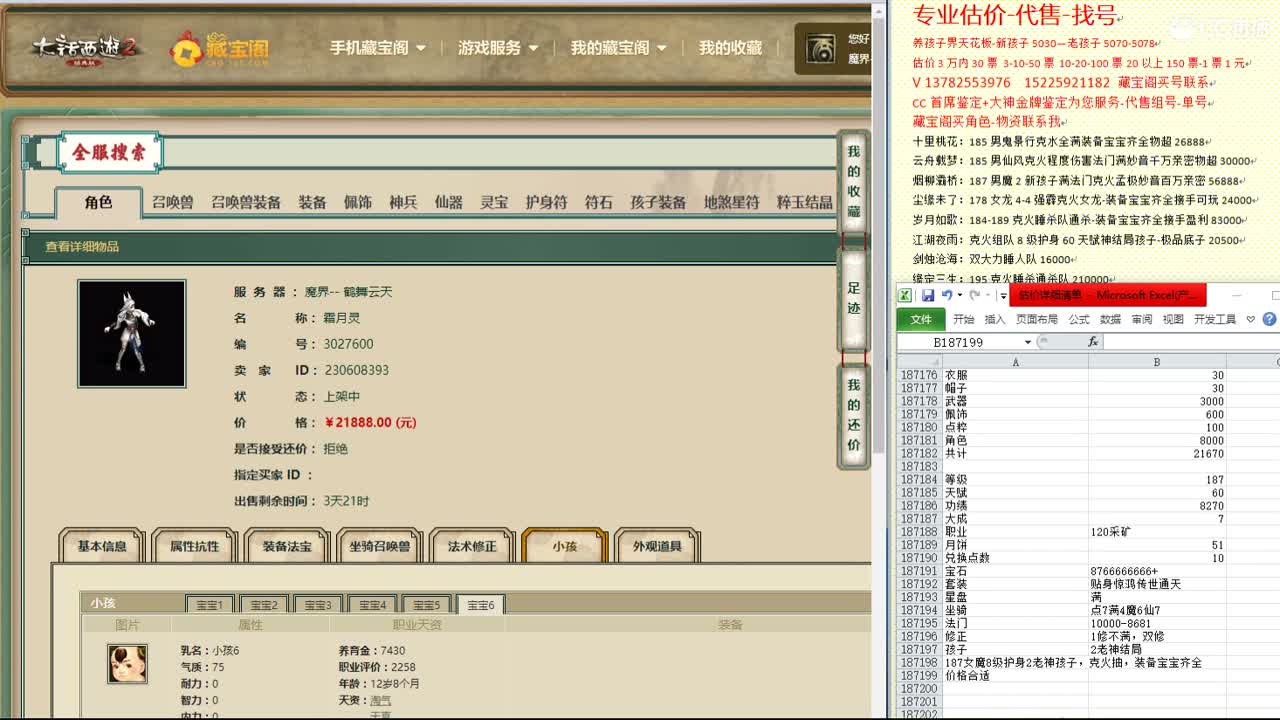Switch to 属性抗性 detail tab
The width and height of the screenshot is (1280, 720).
tap(194, 546)
